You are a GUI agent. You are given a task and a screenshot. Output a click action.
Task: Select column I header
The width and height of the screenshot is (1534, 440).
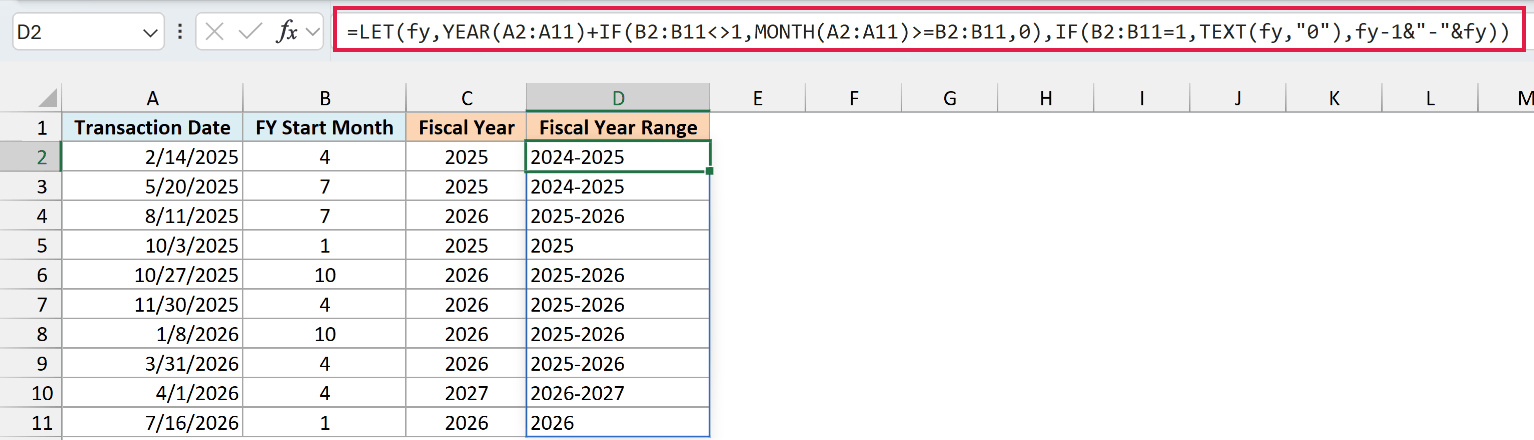[x=1142, y=98]
